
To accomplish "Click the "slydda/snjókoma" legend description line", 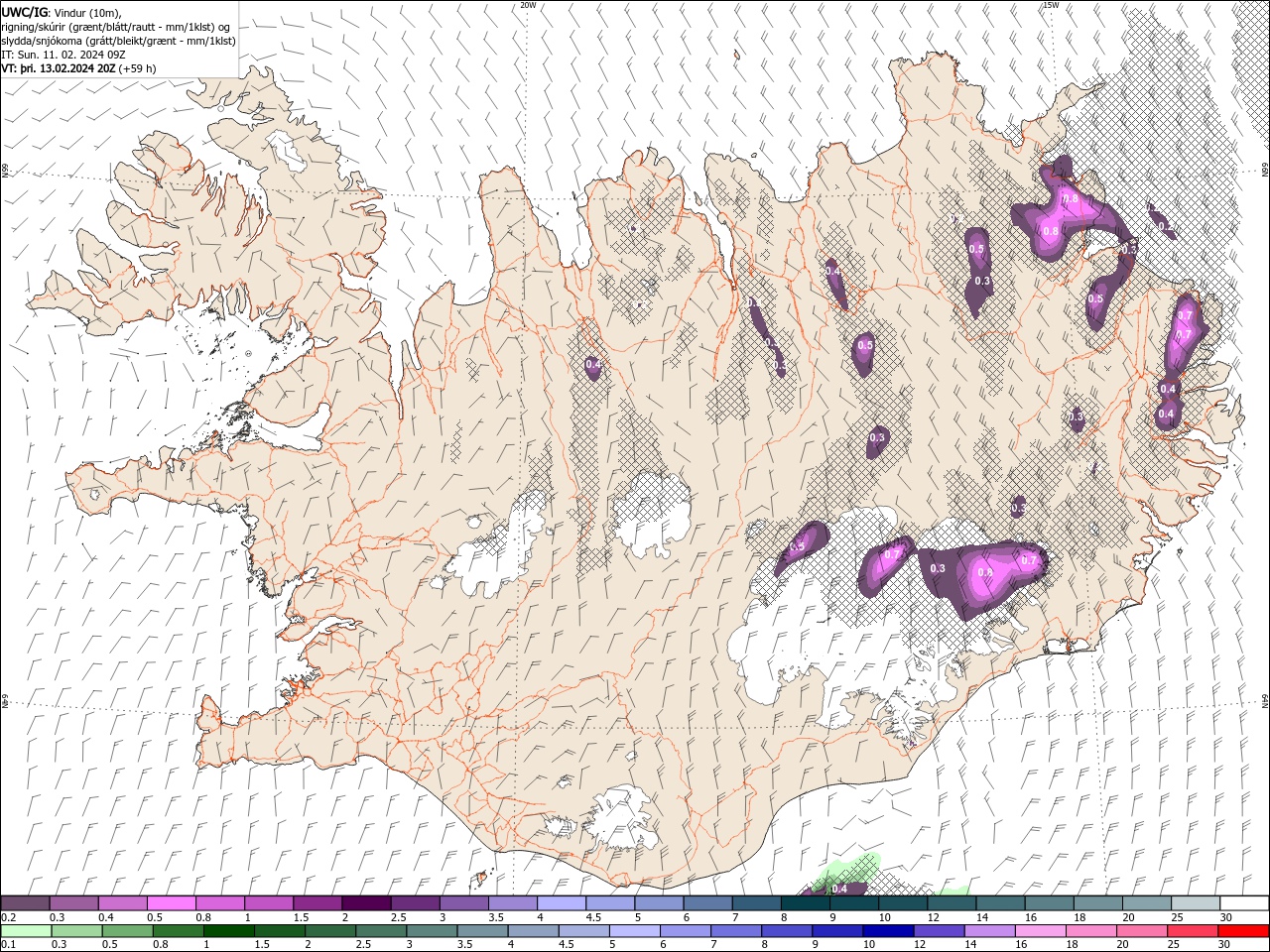I will tap(119, 41).
